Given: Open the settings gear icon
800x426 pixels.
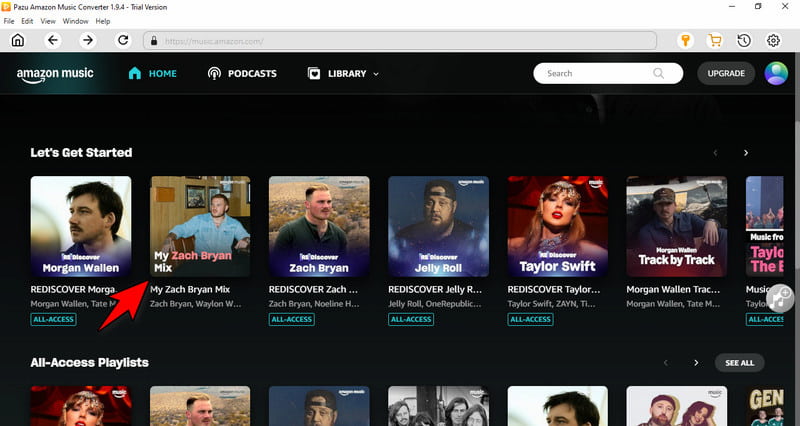Looking at the screenshot, I should click(x=773, y=40).
